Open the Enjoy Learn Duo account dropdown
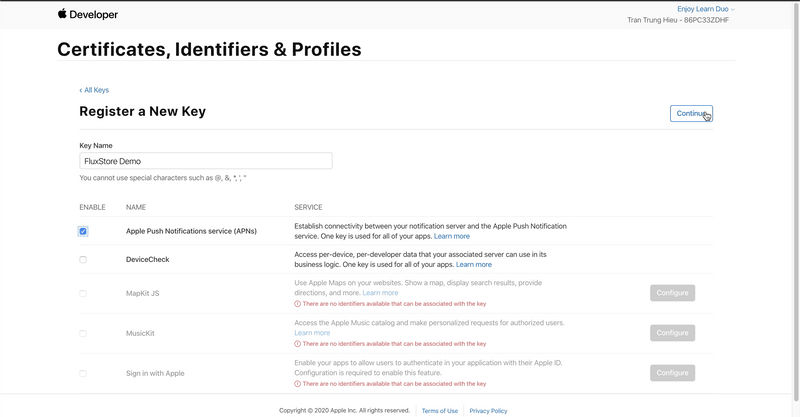Viewport: 800px width, 417px height. pyautogui.click(x=706, y=9)
